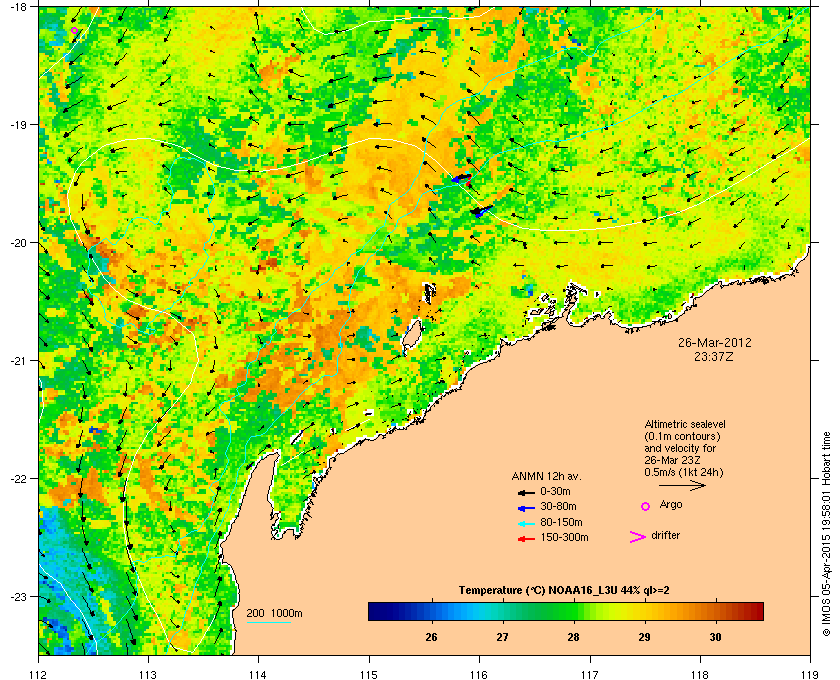Image resolution: width=840 pixels, height=680 pixels.
Task: Click the magenta drifter chevron legend symbol
Action: 638,537
